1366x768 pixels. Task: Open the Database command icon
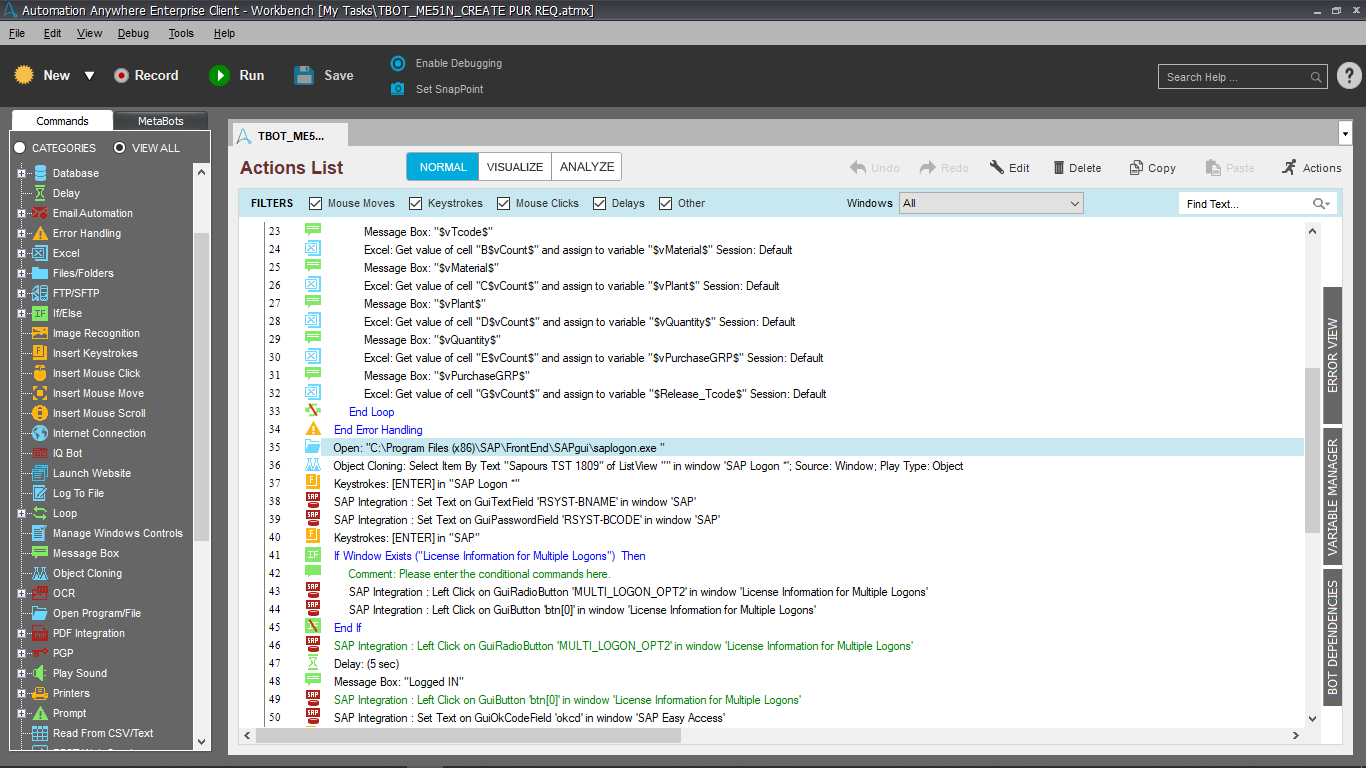pyautogui.click(x=40, y=173)
